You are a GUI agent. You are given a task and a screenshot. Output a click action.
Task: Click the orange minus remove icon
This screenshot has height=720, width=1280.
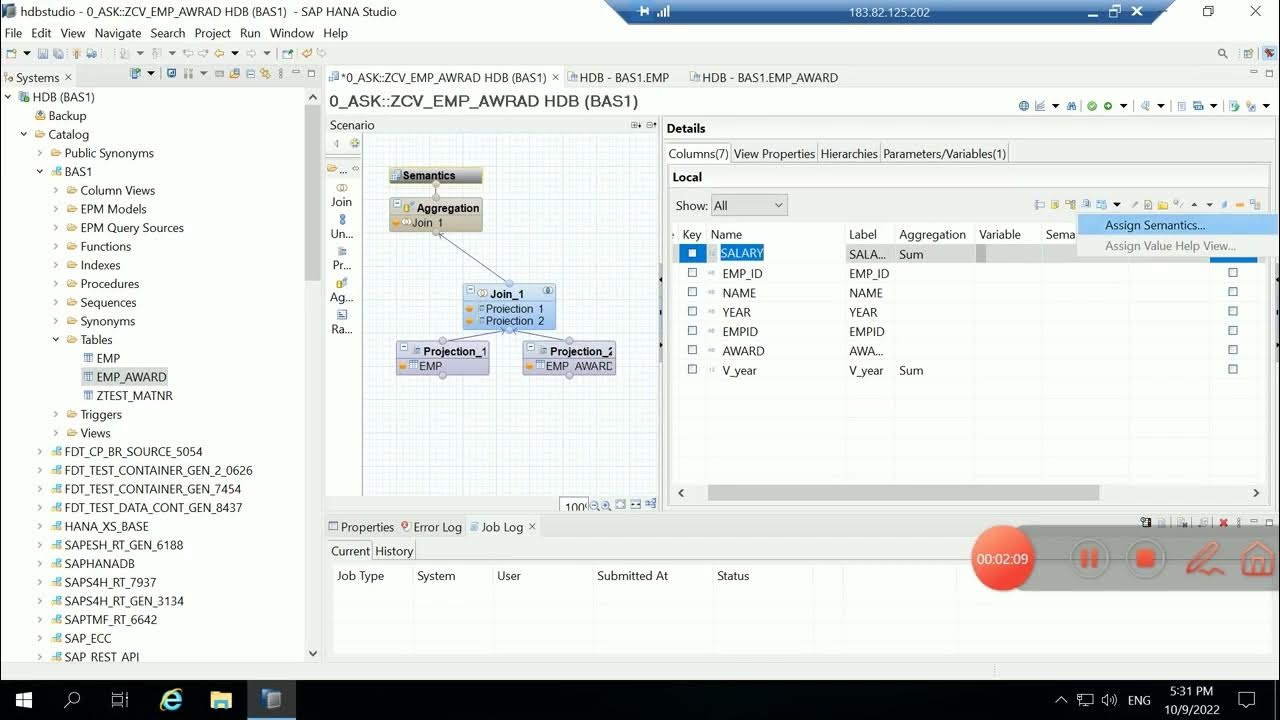tap(1240, 205)
